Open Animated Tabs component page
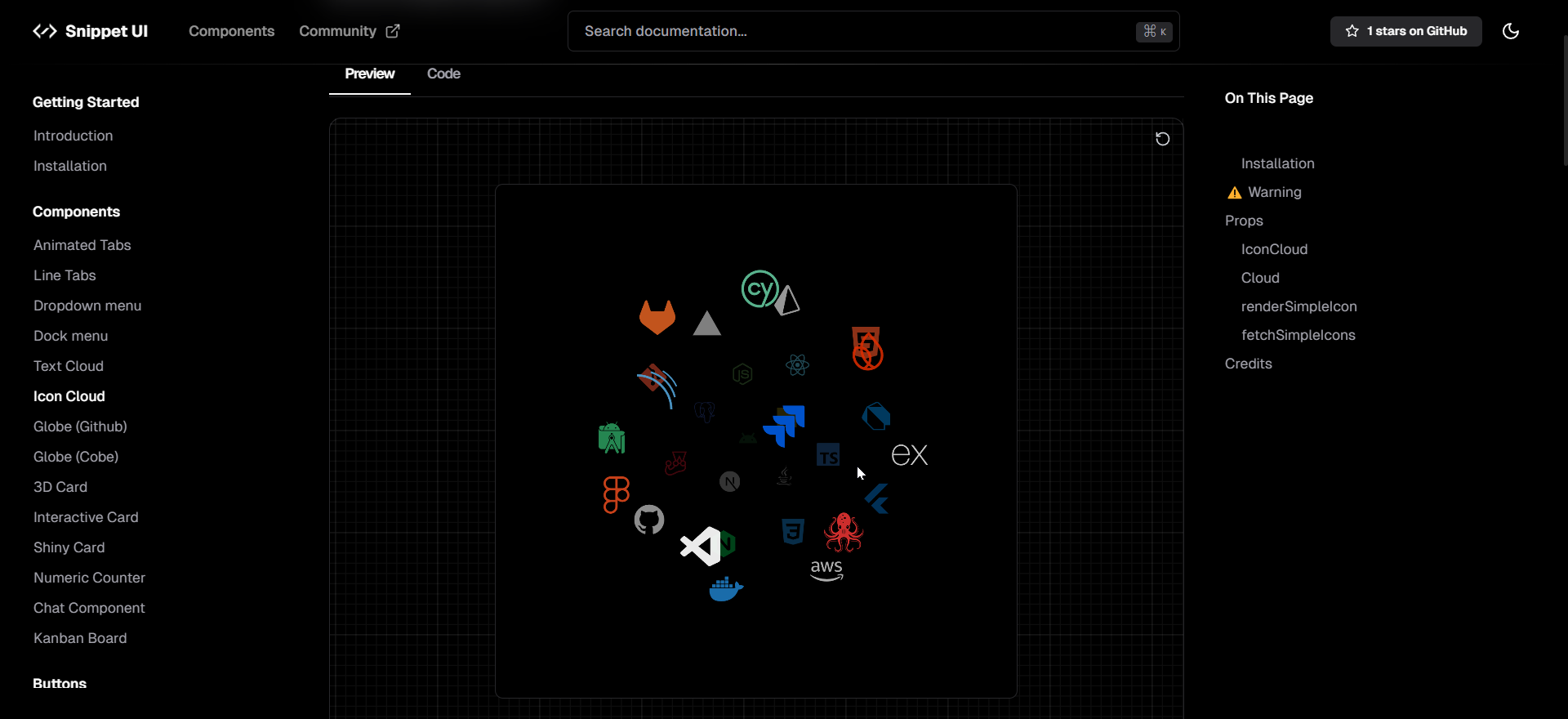The image size is (1568, 719). coord(82,245)
